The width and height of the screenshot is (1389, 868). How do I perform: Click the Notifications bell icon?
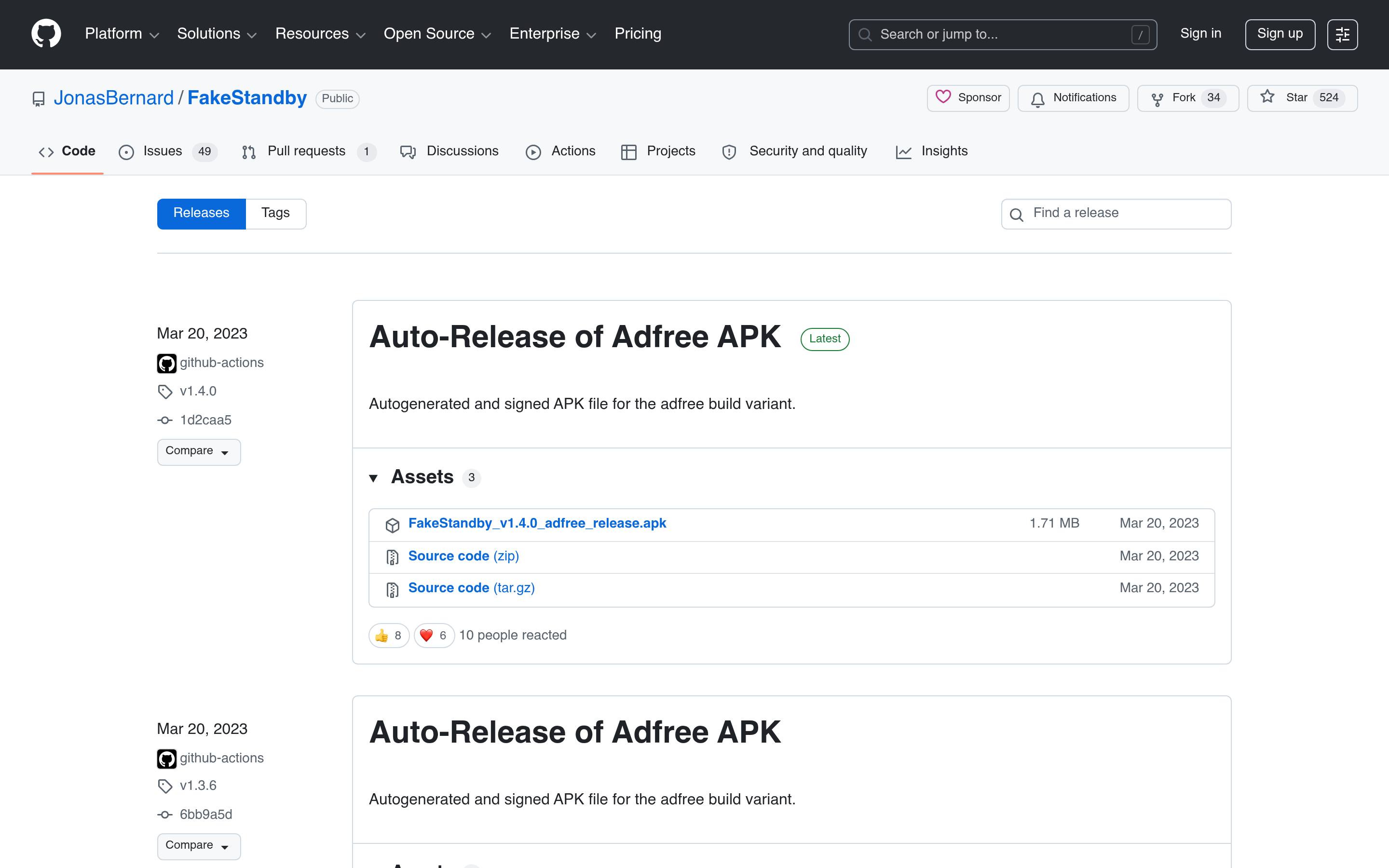pos(1037,99)
